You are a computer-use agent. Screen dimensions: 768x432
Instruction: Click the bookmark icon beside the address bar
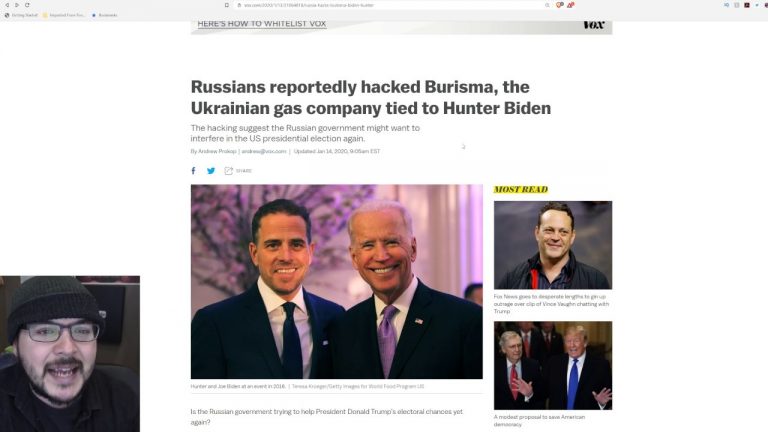tap(227, 5)
